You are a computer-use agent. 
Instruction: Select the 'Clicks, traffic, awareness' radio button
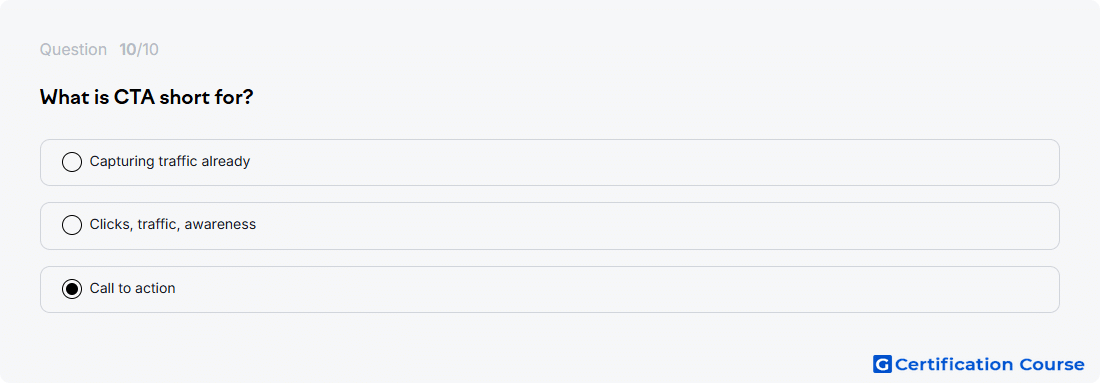[x=72, y=225]
